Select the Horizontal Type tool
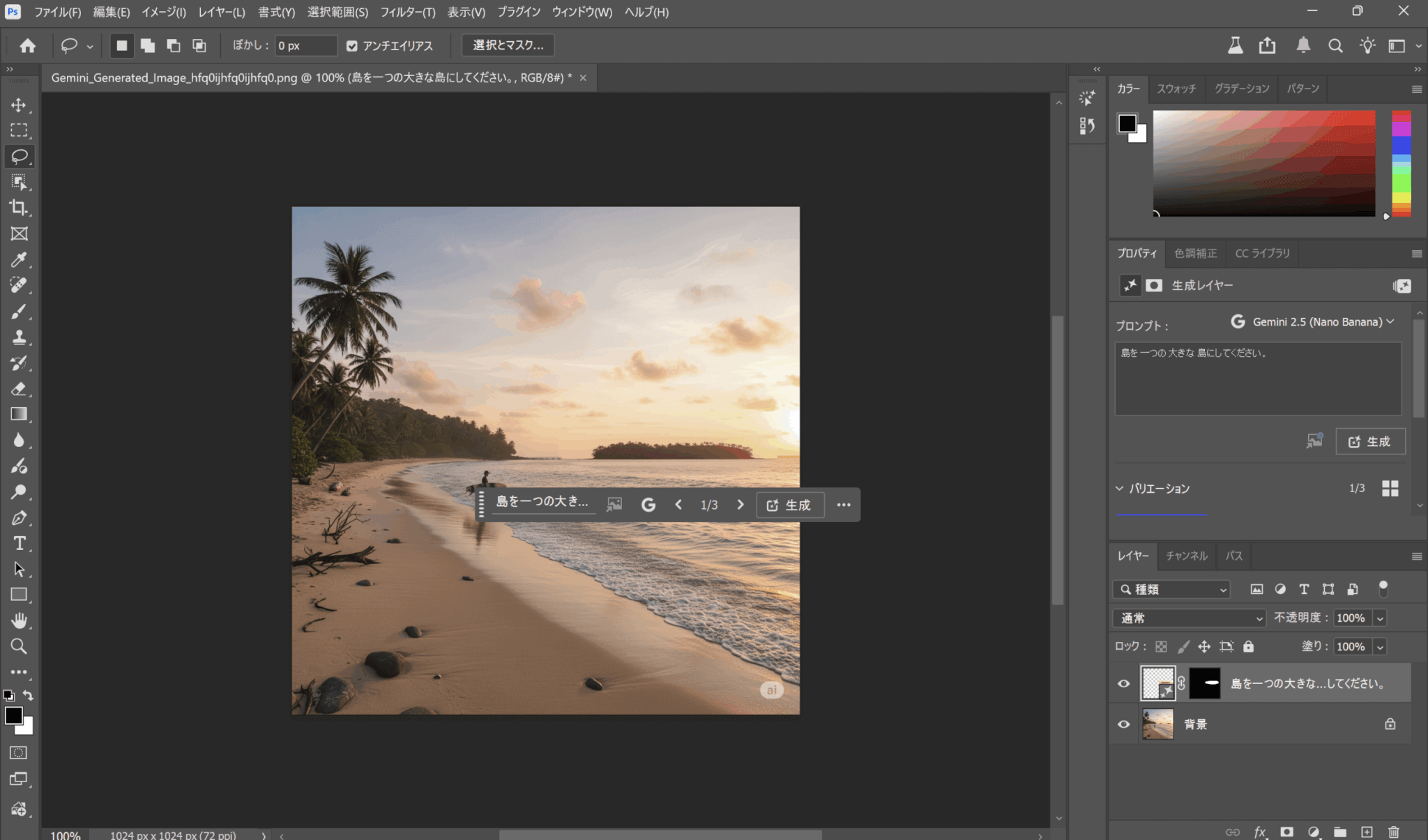The height and width of the screenshot is (840, 1428). pyautogui.click(x=19, y=544)
